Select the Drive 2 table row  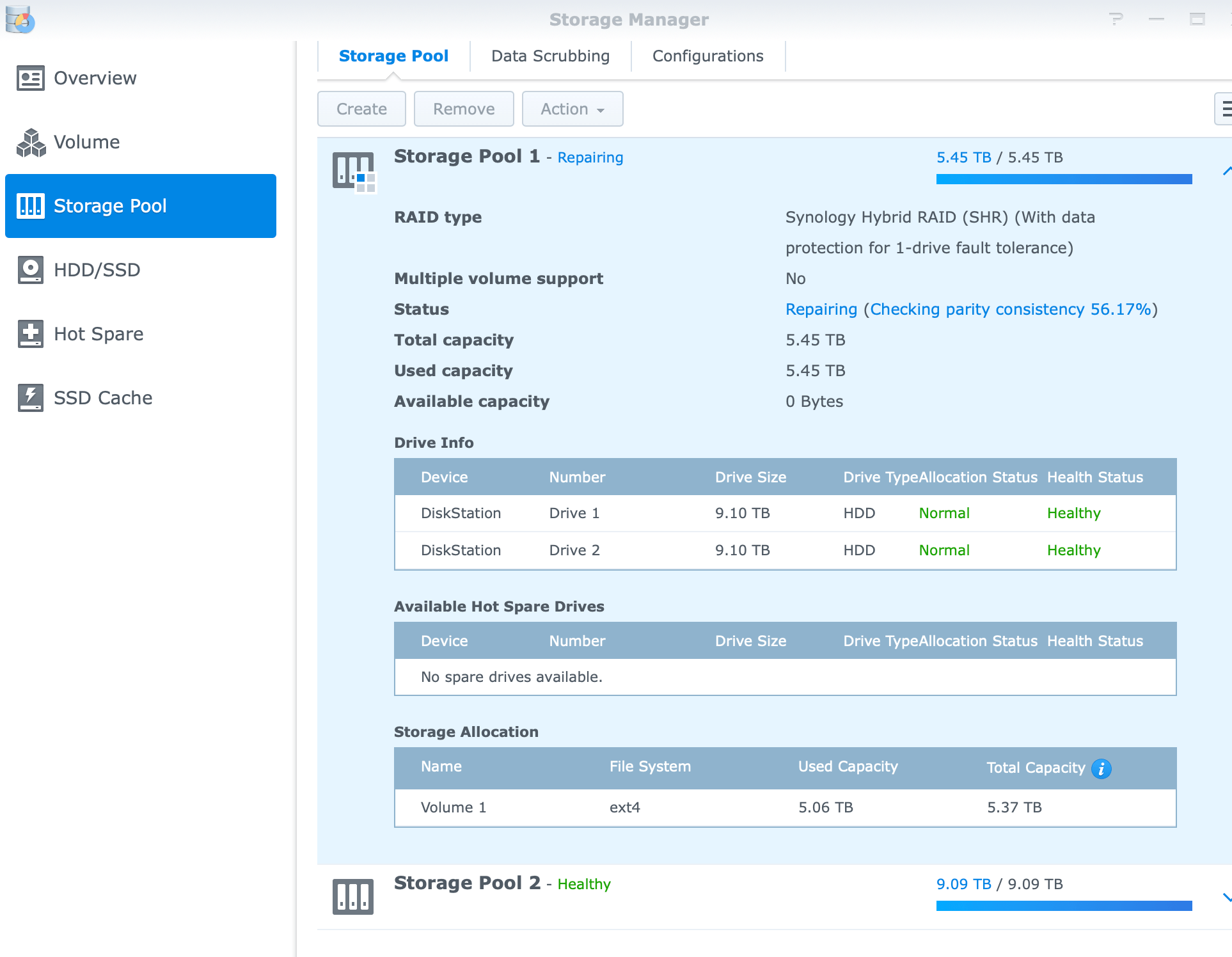click(785, 550)
